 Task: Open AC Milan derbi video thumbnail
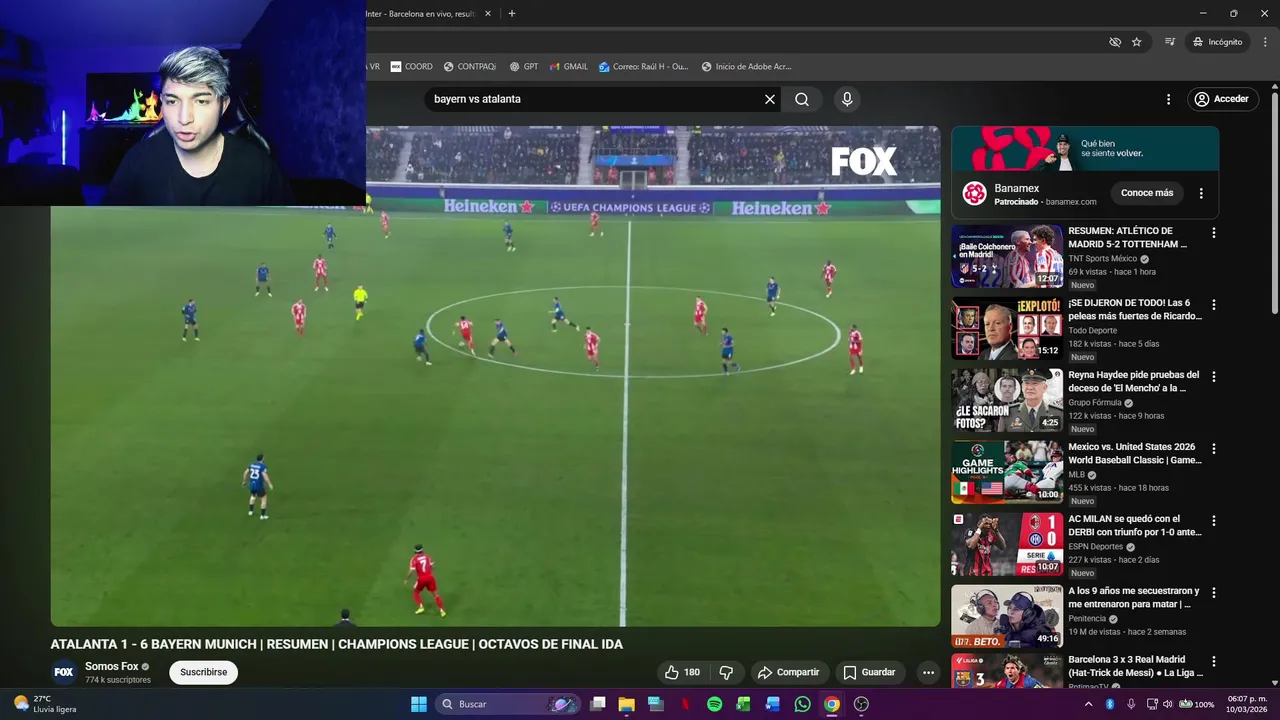click(1007, 544)
